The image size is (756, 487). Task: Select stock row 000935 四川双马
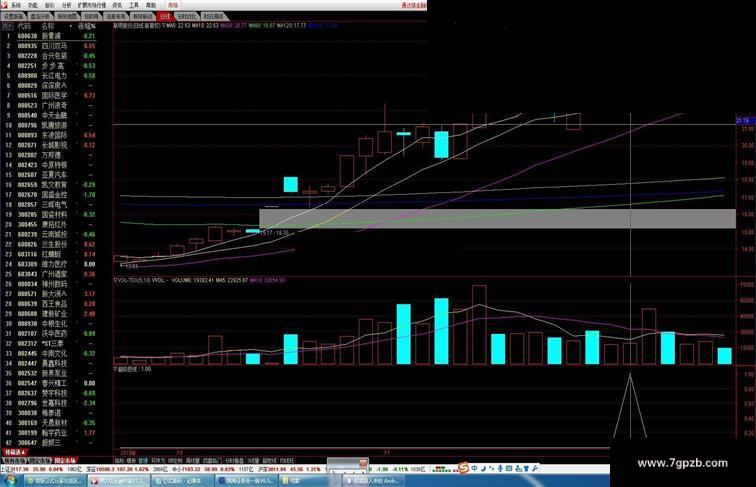pyautogui.click(x=51, y=46)
